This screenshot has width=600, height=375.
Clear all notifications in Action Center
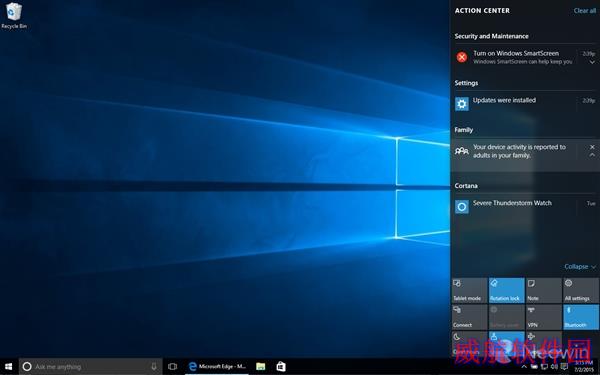click(585, 11)
